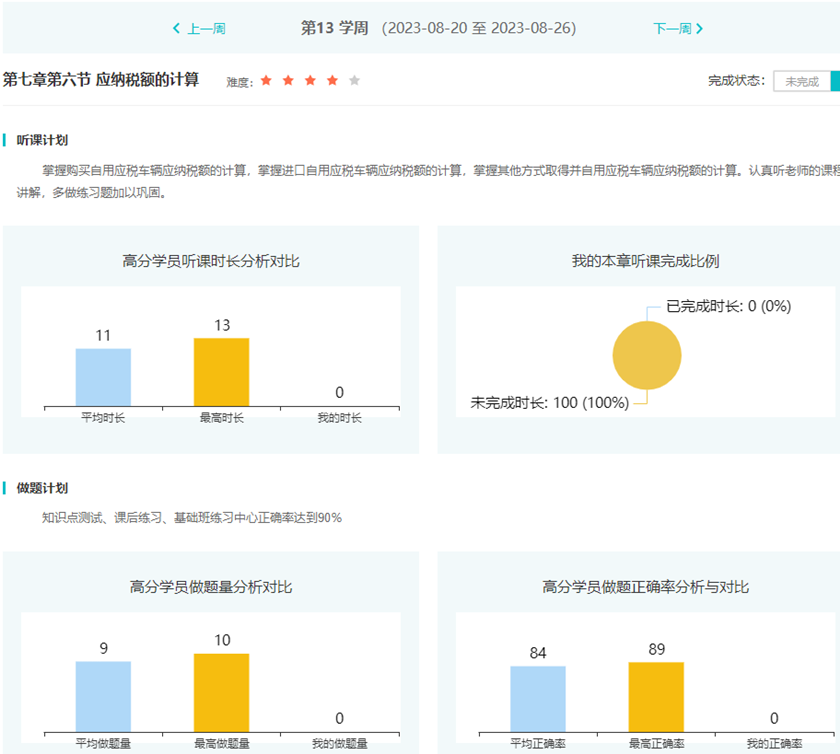Select the third difficulty star
This screenshot has width=840, height=754.
[x=310, y=80]
